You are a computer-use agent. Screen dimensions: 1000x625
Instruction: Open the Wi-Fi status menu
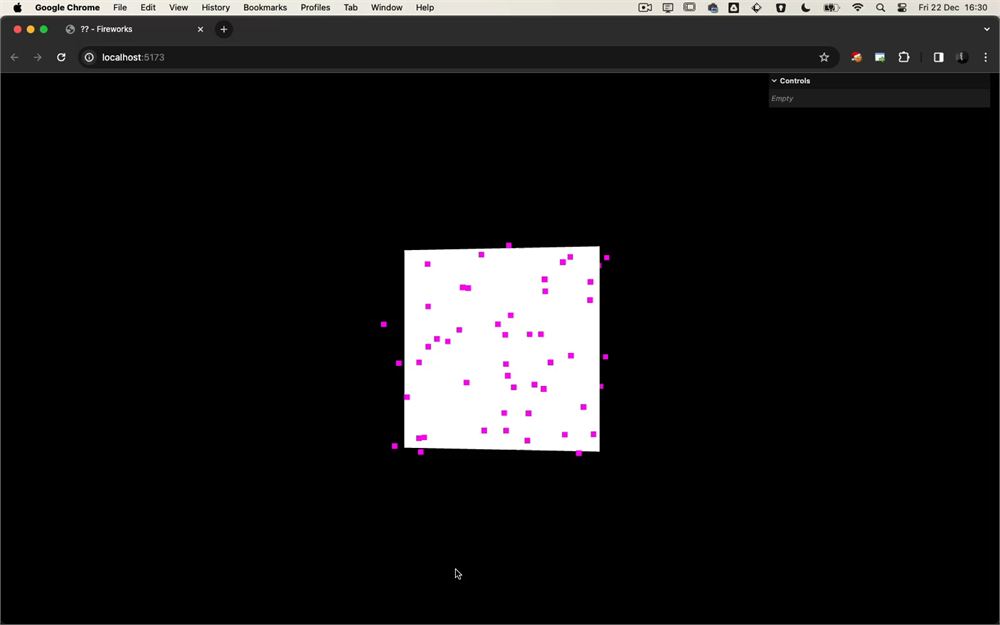tap(858, 8)
